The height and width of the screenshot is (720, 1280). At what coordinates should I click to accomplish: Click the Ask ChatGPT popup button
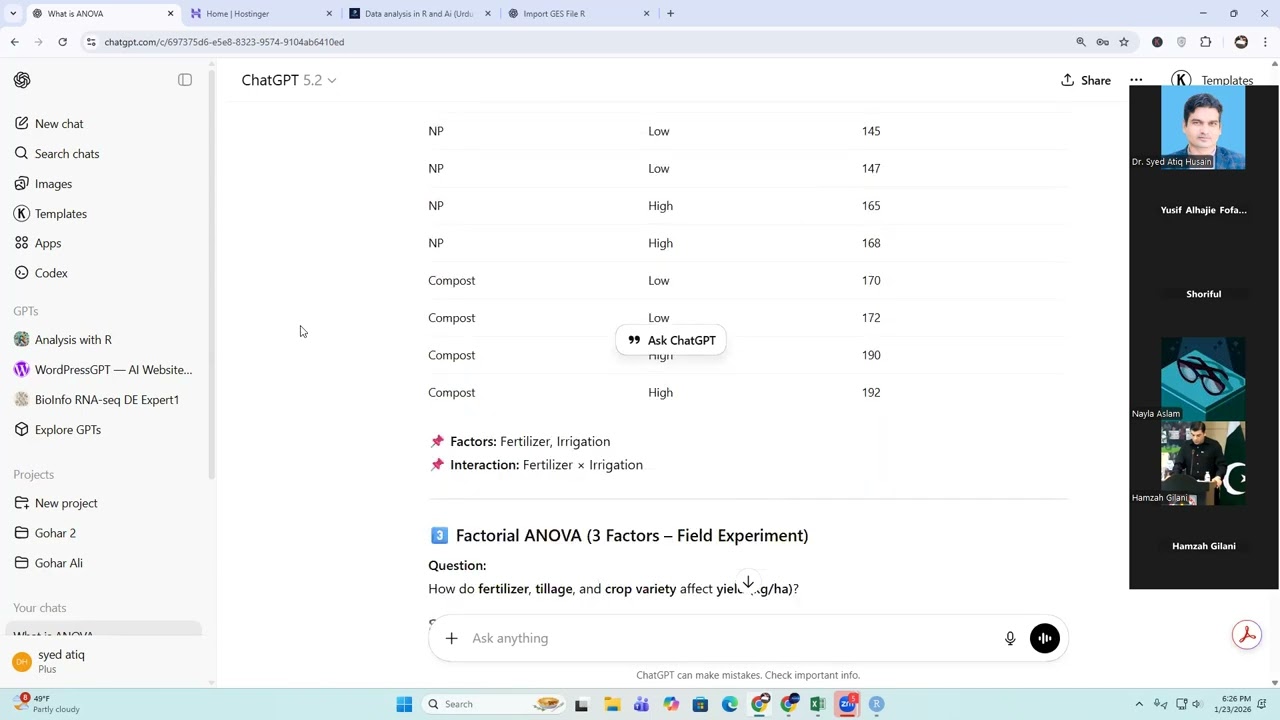[x=672, y=341]
